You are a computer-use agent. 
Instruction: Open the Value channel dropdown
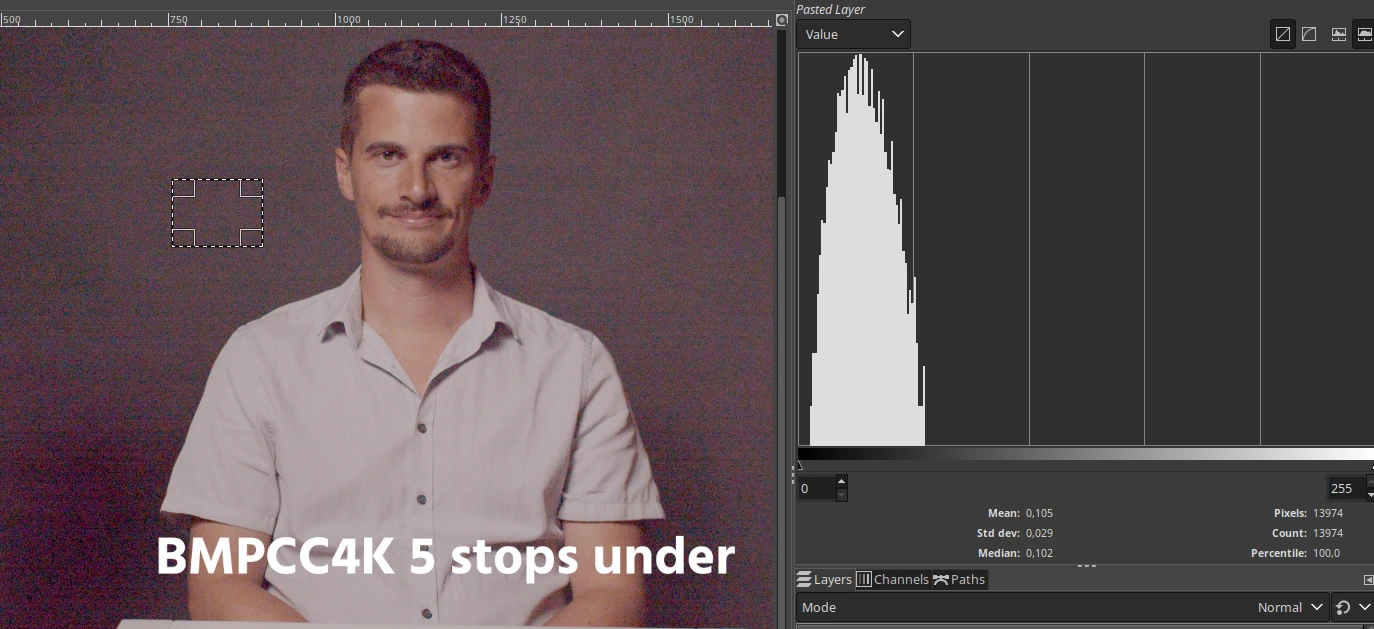853,34
